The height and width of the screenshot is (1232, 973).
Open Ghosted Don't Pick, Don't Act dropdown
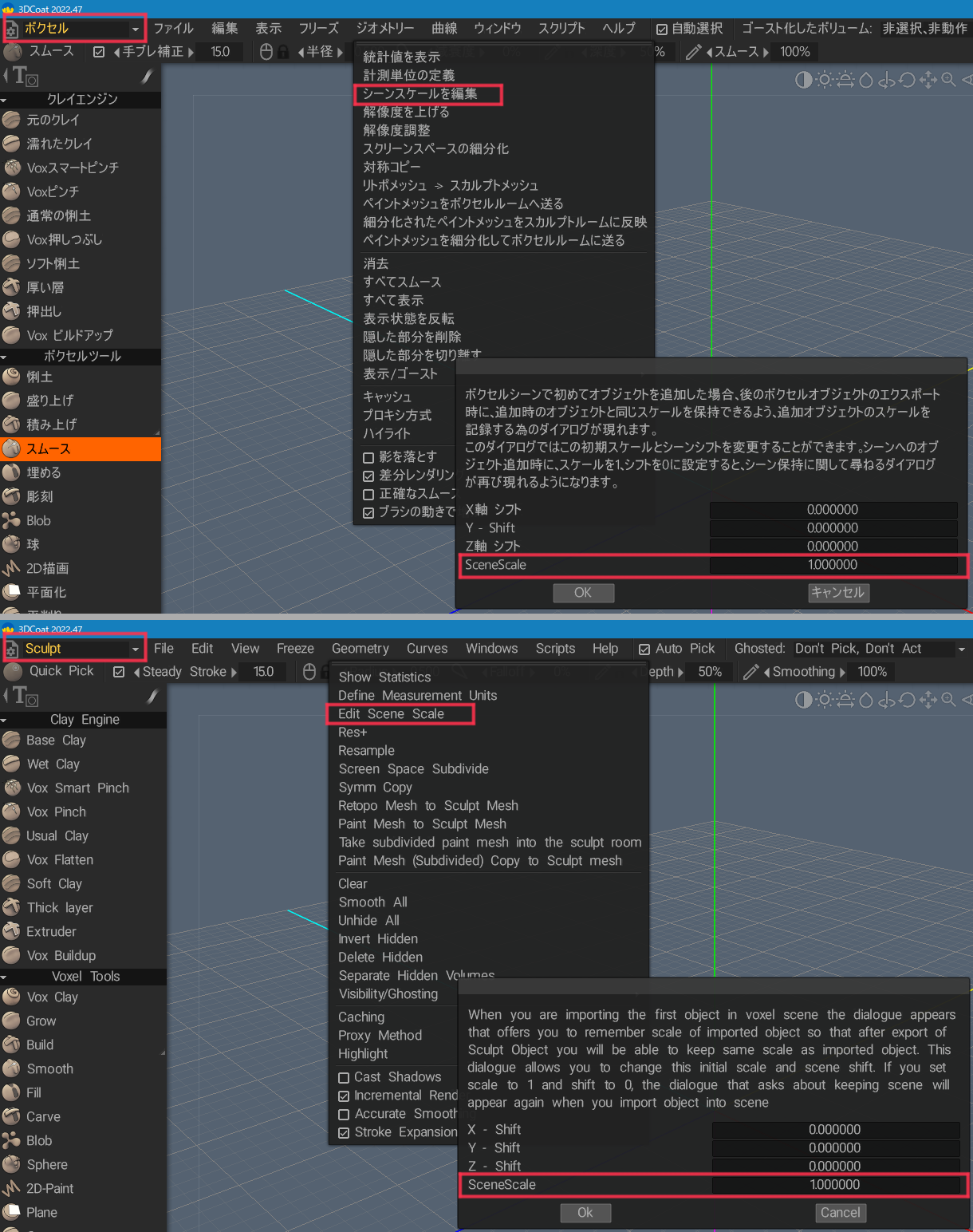[880, 649]
